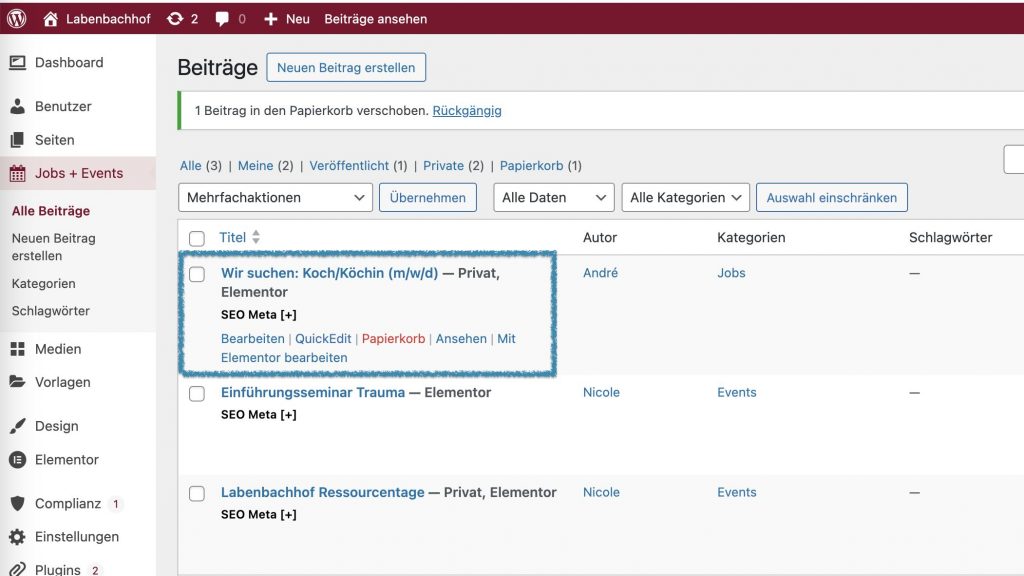This screenshot has width=1024, height=576.
Task: Open the Alle Kategorien filter dropdown
Action: (685, 198)
